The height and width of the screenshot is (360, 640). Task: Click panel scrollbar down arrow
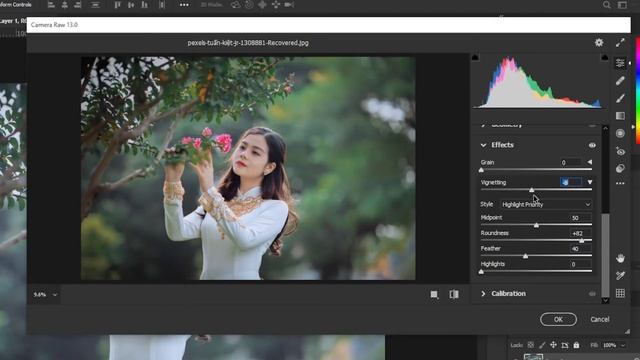click(605, 300)
